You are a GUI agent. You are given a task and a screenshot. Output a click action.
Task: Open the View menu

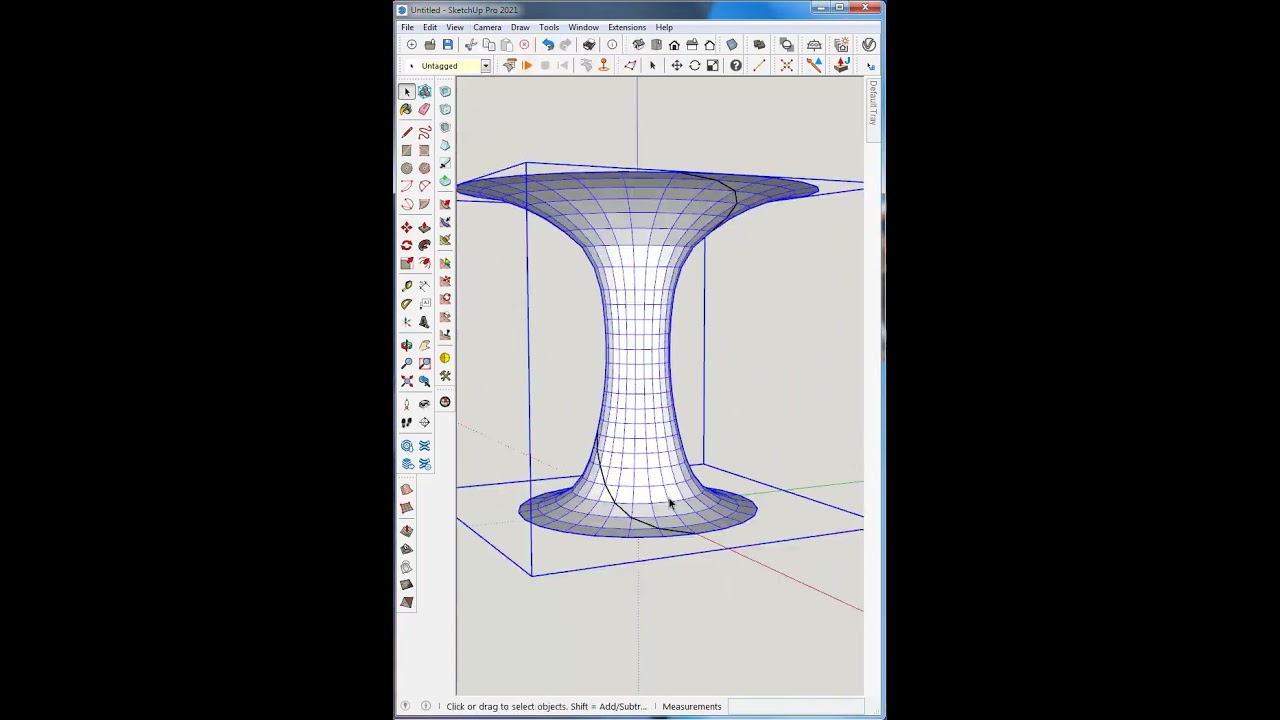click(455, 27)
